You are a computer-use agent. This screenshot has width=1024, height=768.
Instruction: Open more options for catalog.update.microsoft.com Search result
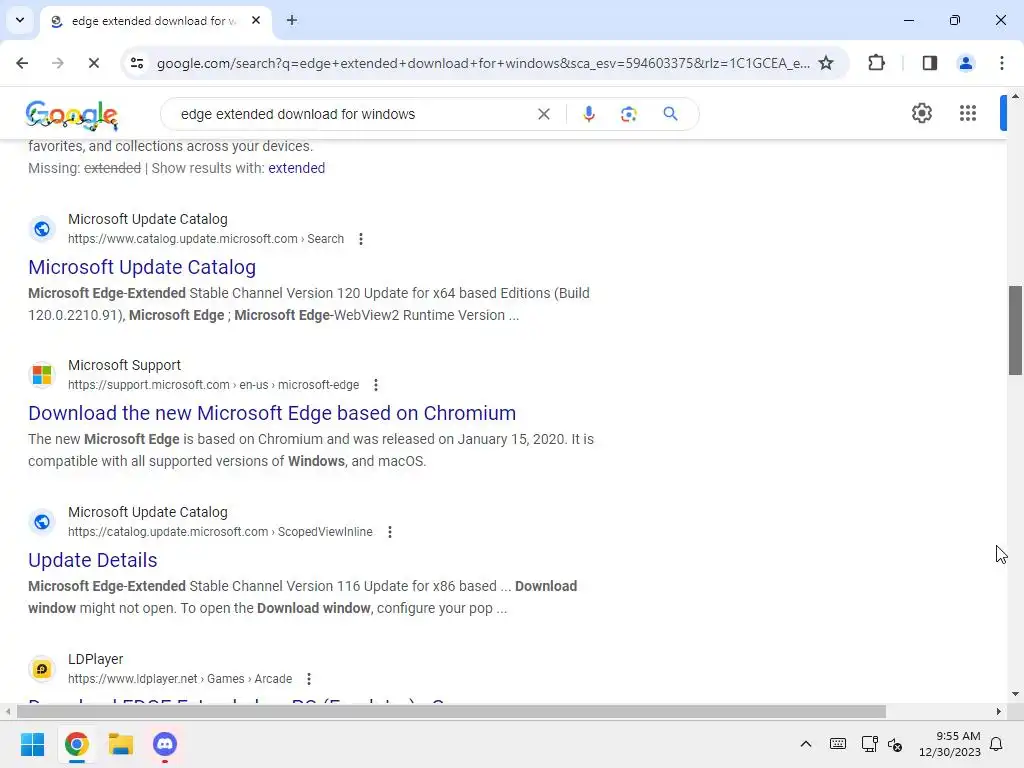click(360, 239)
